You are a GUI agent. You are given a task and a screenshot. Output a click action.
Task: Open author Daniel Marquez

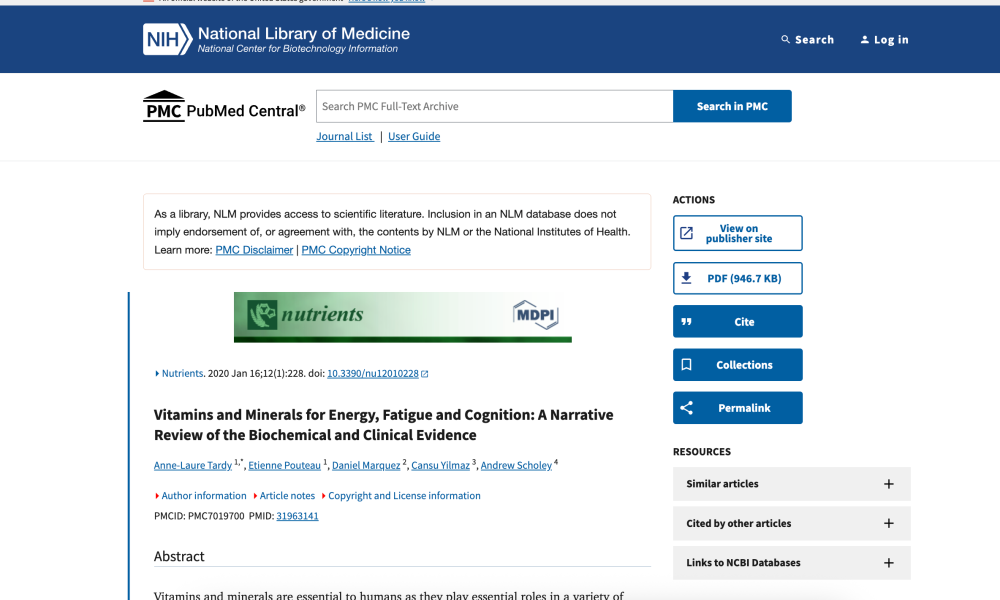[366, 465]
